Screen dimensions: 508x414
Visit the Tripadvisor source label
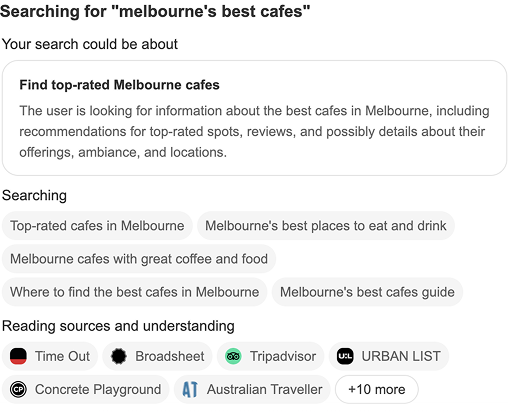tap(283, 356)
